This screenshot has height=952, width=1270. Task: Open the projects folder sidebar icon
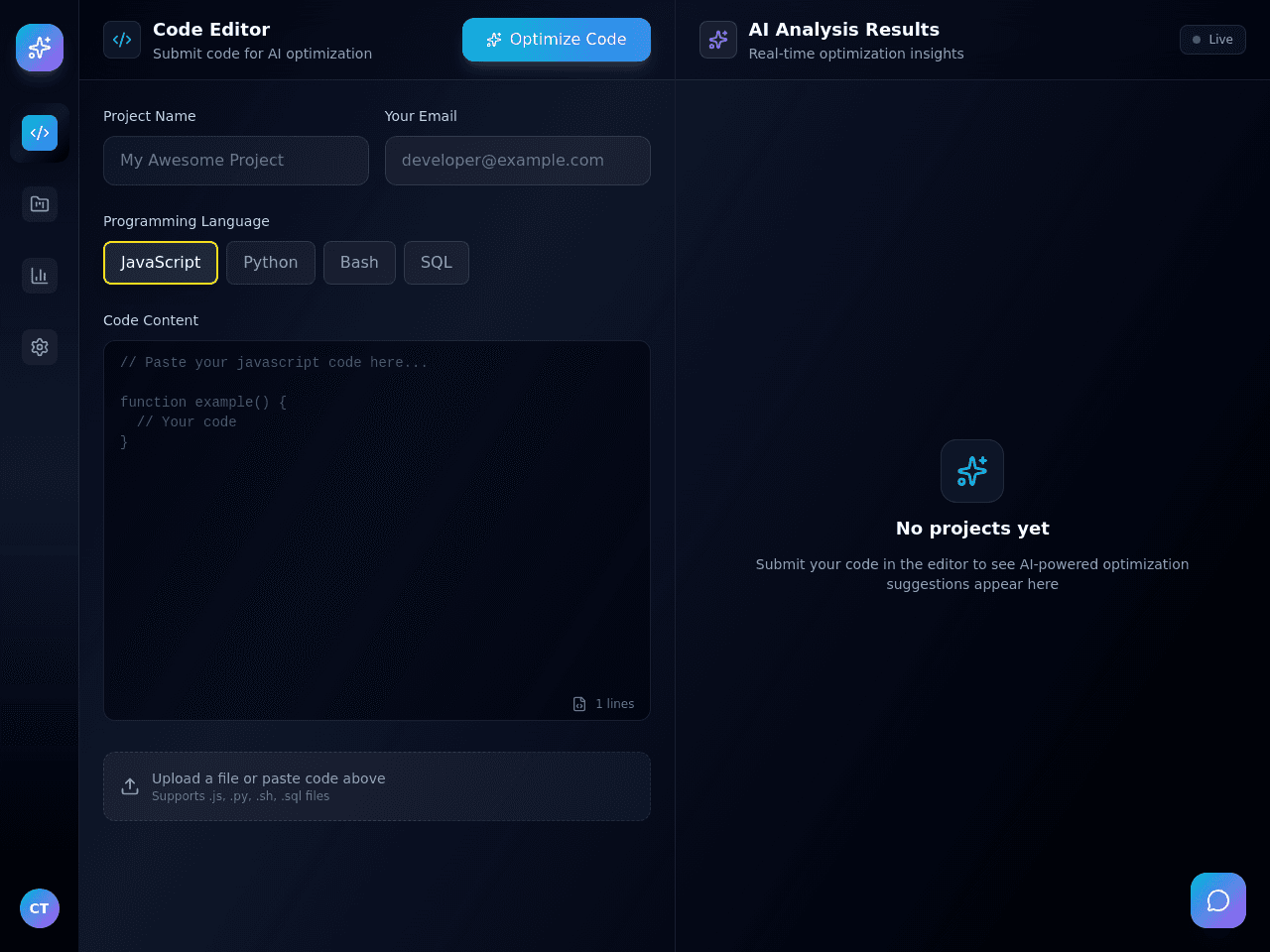point(40,204)
